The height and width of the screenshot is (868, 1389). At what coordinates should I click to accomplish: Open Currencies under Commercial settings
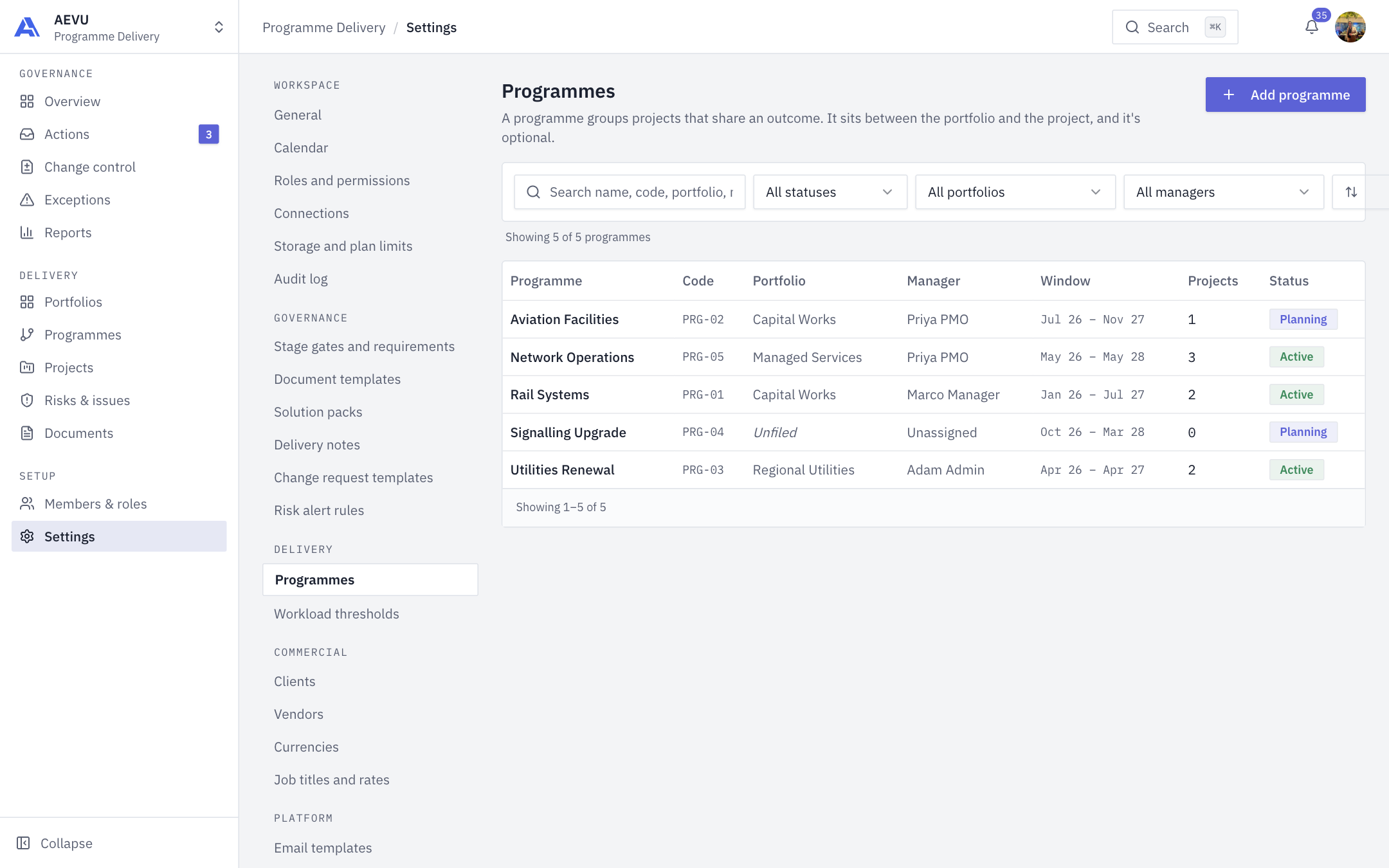point(306,747)
